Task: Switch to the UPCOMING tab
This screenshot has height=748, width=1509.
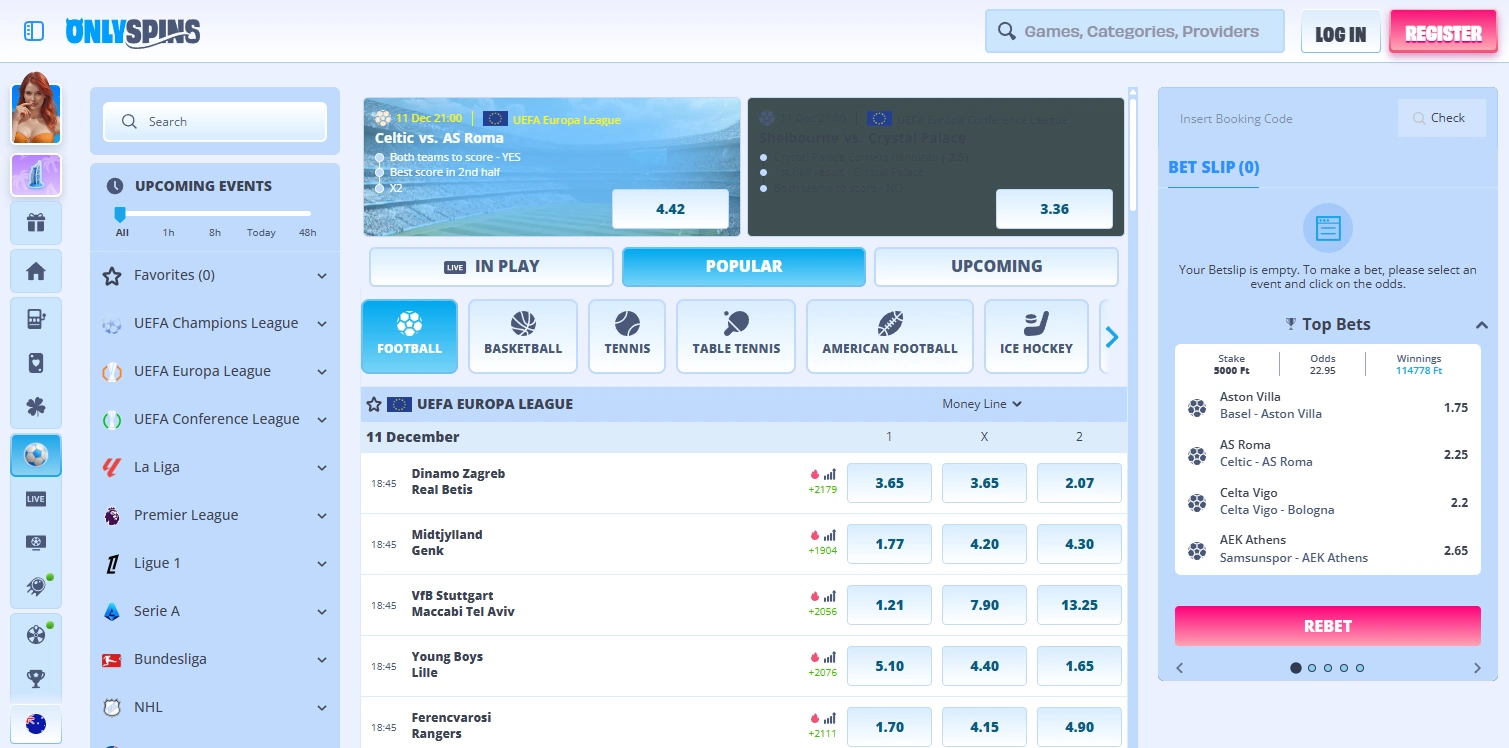Action: pos(995,266)
